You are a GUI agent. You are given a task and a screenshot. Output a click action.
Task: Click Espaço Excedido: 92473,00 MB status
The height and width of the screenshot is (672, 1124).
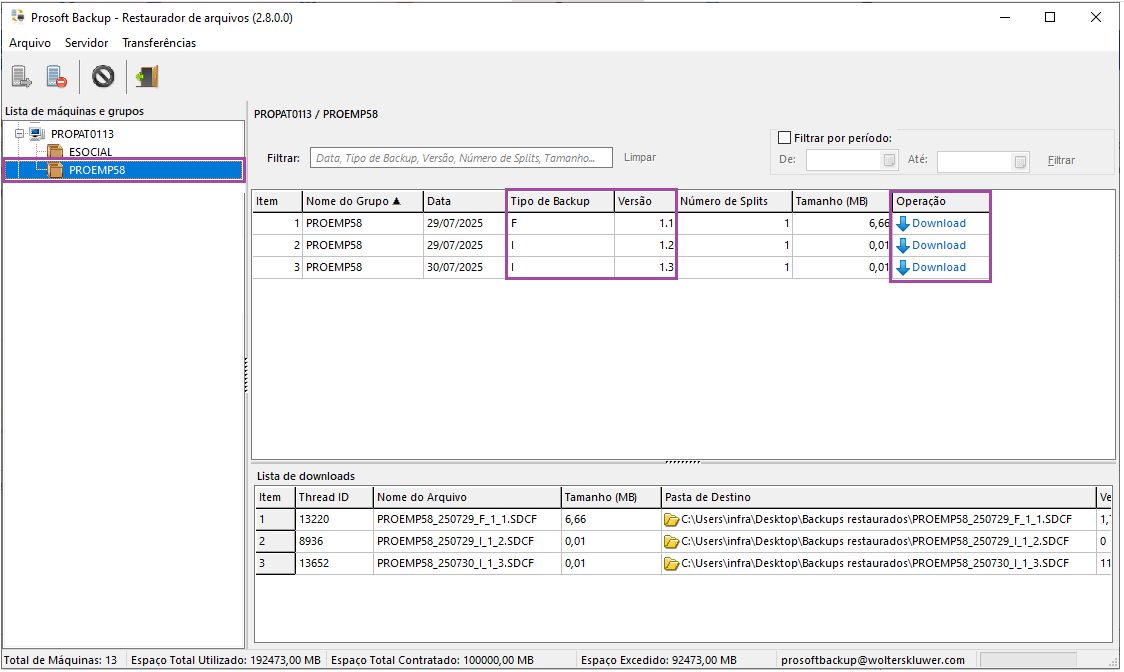(x=658, y=660)
